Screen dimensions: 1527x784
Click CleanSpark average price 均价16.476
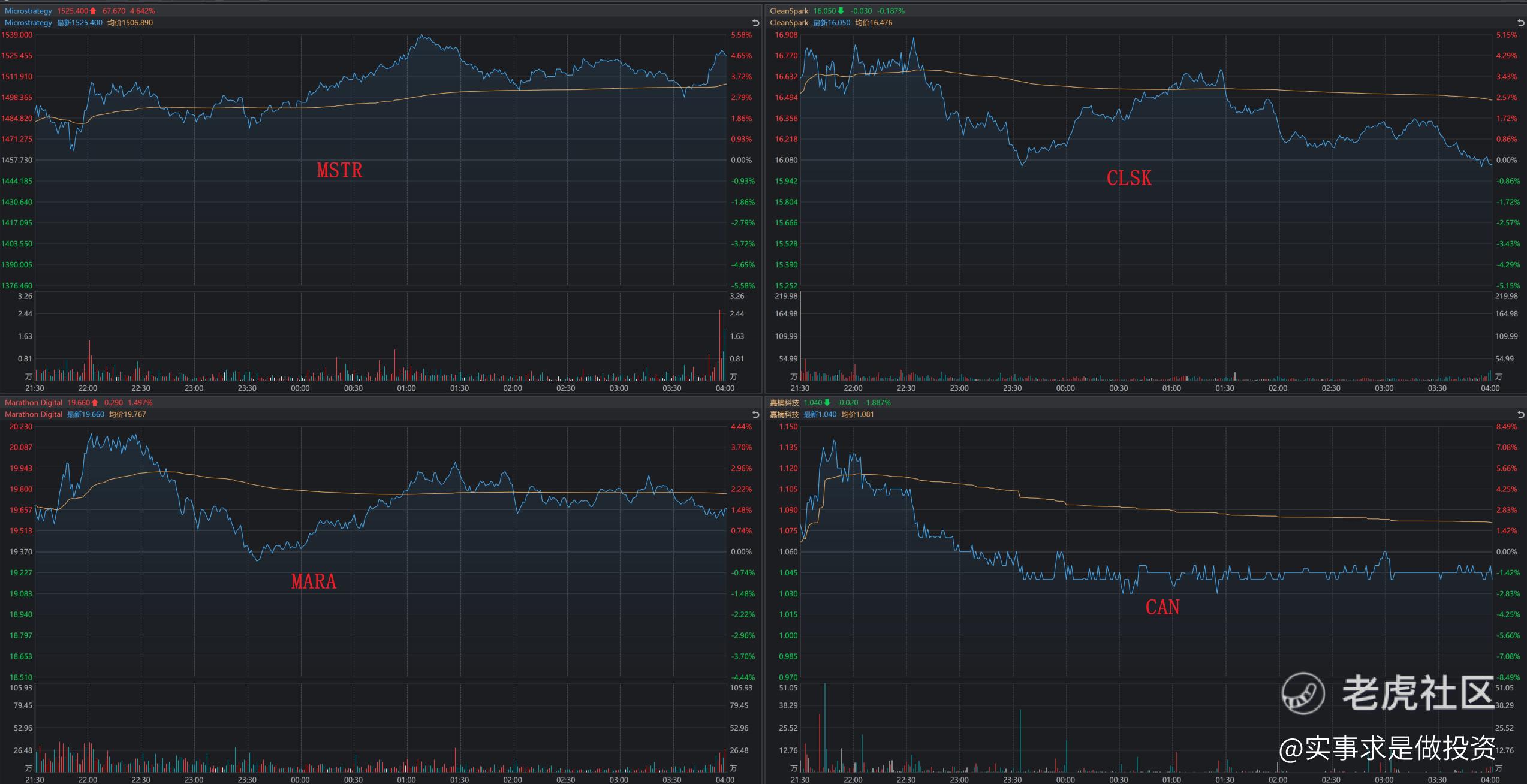pyautogui.click(x=874, y=23)
